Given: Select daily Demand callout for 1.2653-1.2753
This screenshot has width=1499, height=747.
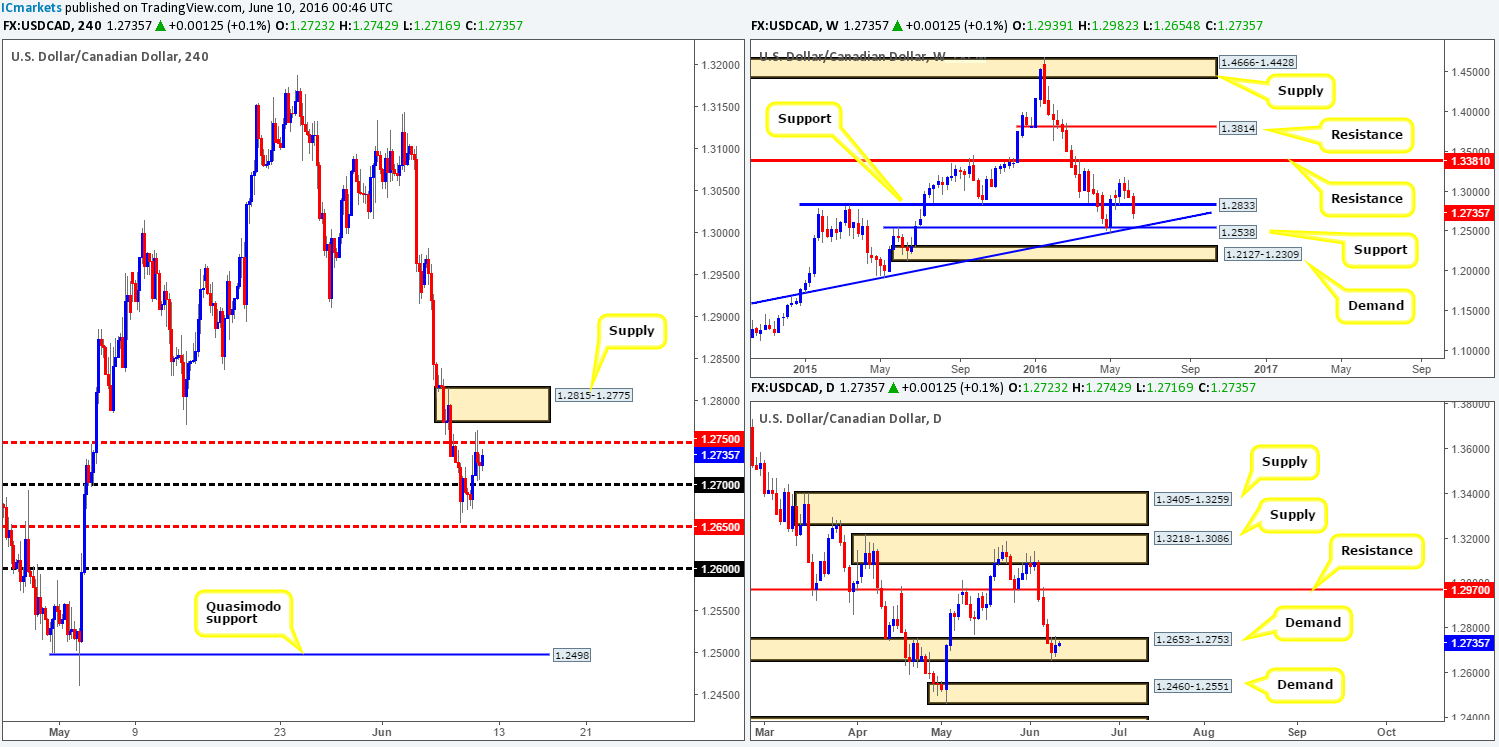Looking at the screenshot, I should click(1312, 623).
